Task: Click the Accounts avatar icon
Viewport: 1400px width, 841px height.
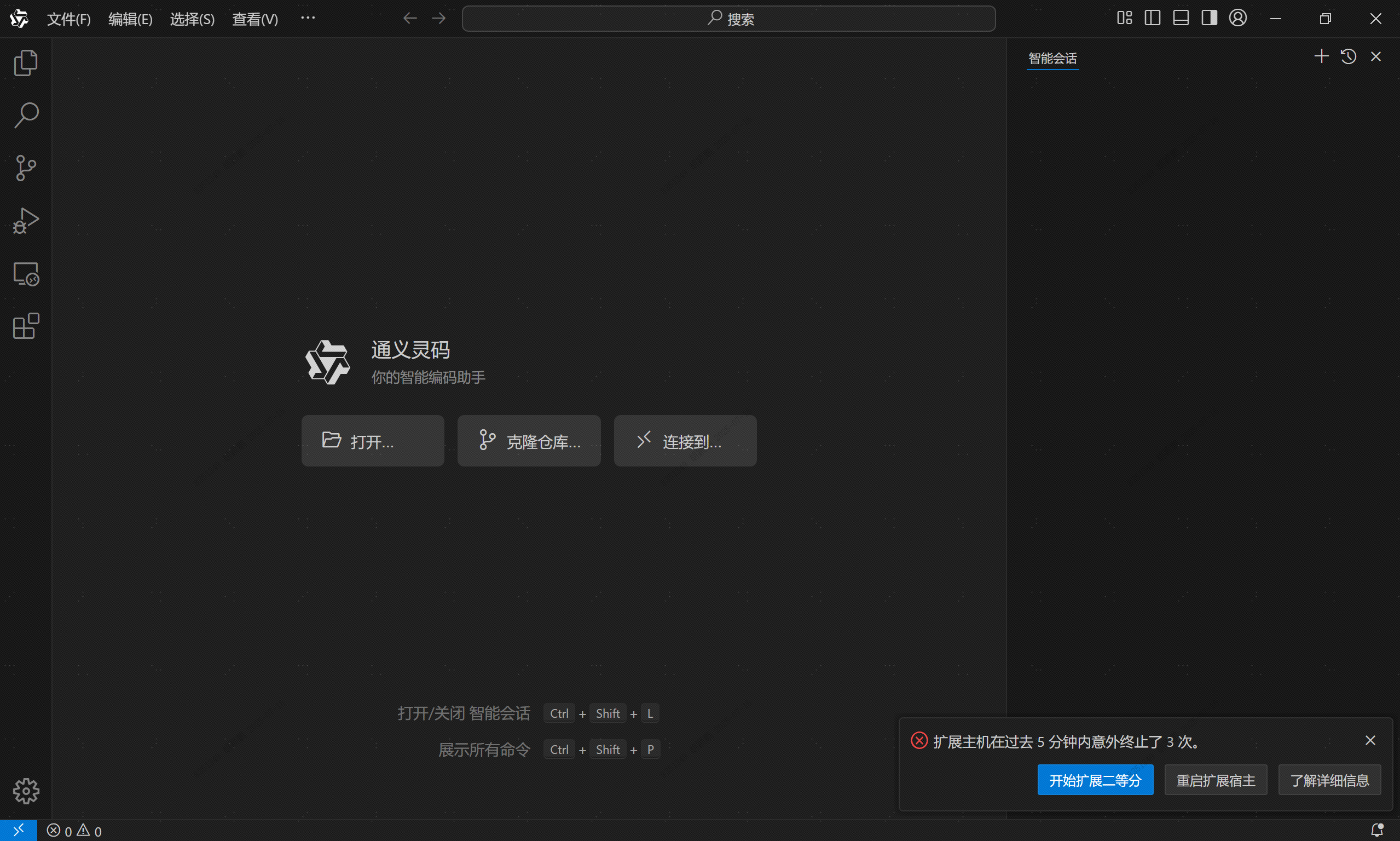Action: click(x=1237, y=18)
